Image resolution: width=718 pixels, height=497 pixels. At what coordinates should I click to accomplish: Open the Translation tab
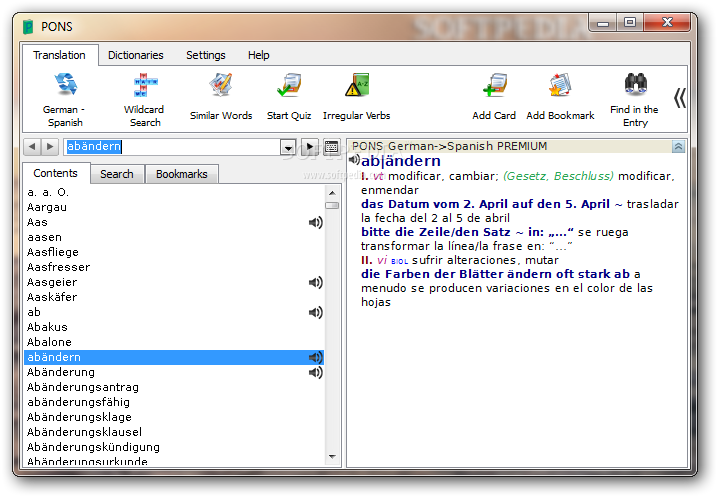point(60,55)
